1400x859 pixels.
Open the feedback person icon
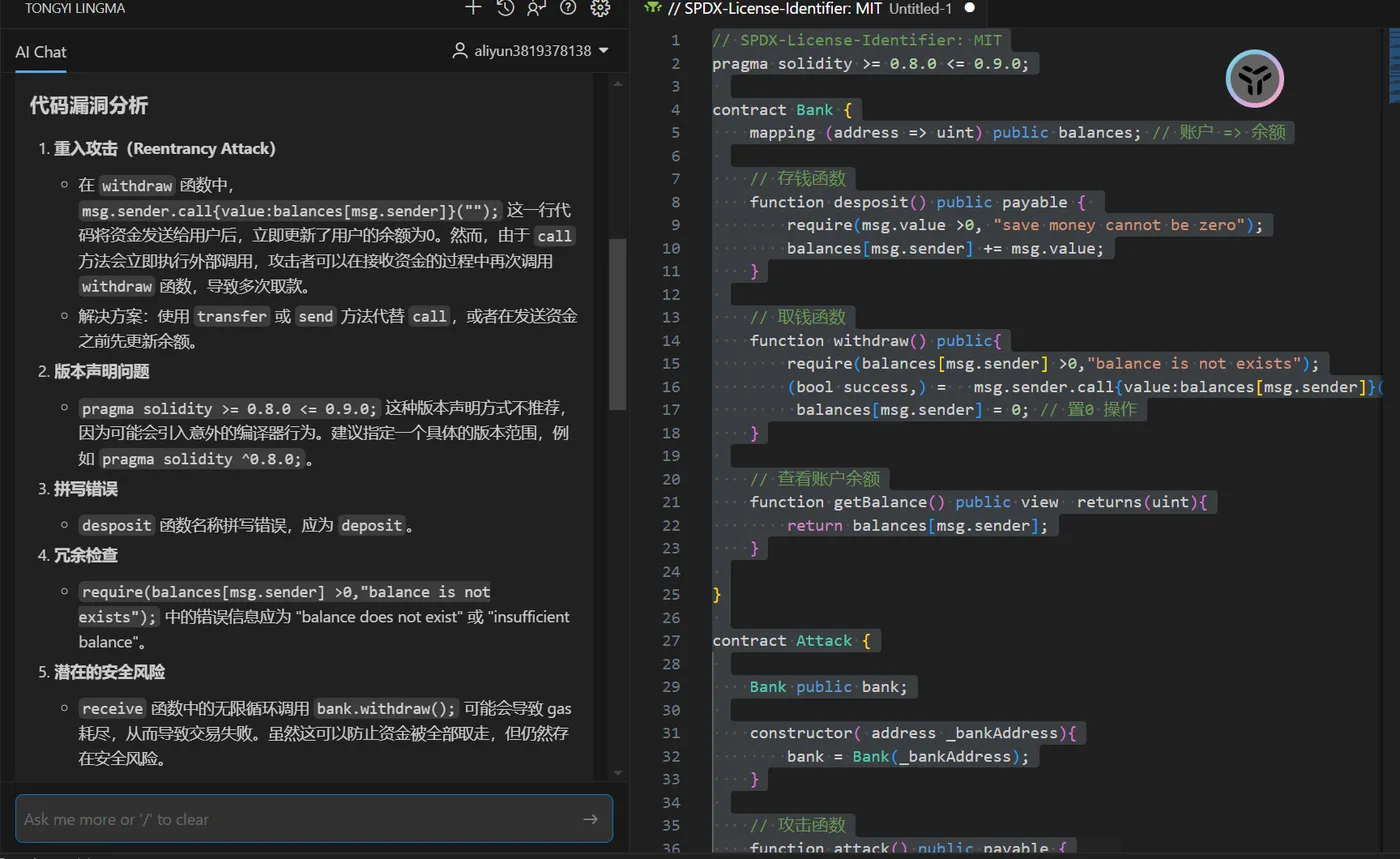pos(537,8)
